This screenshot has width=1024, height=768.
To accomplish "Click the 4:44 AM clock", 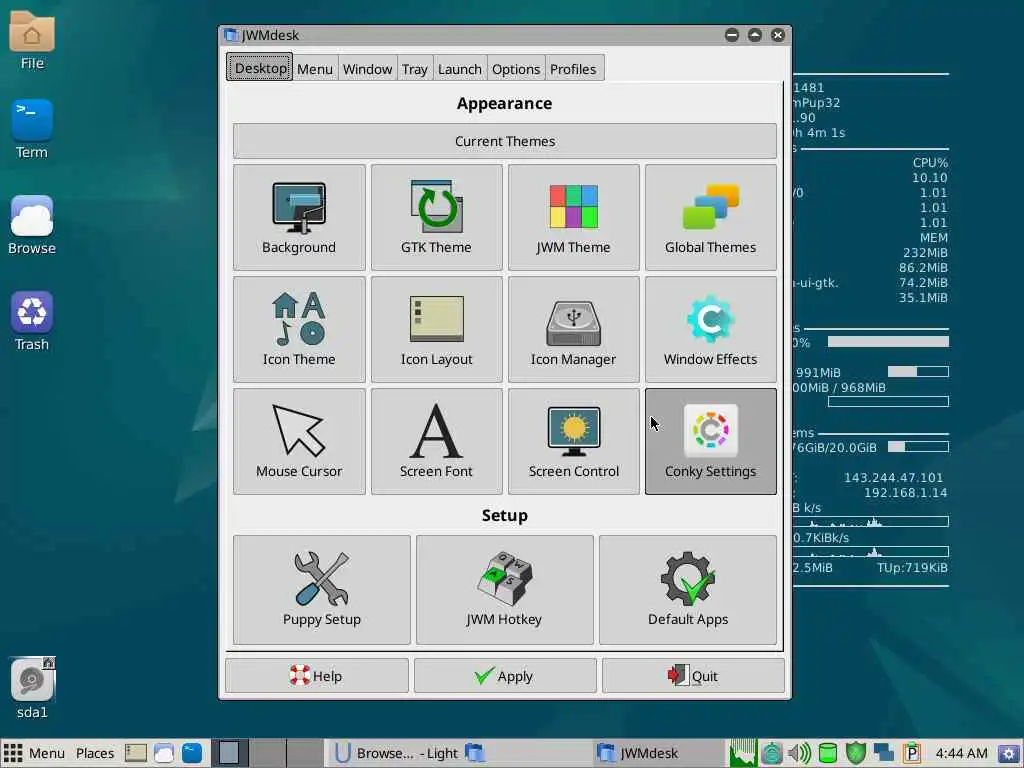I will pos(961,753).
